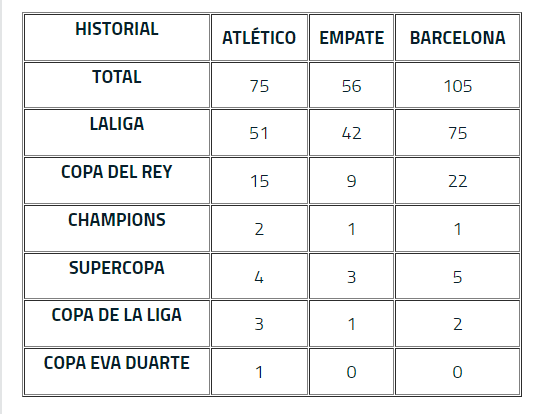Screen dimensions: 542x414
Task: Click the LALIGA row label
Action: tap(117, 124)
